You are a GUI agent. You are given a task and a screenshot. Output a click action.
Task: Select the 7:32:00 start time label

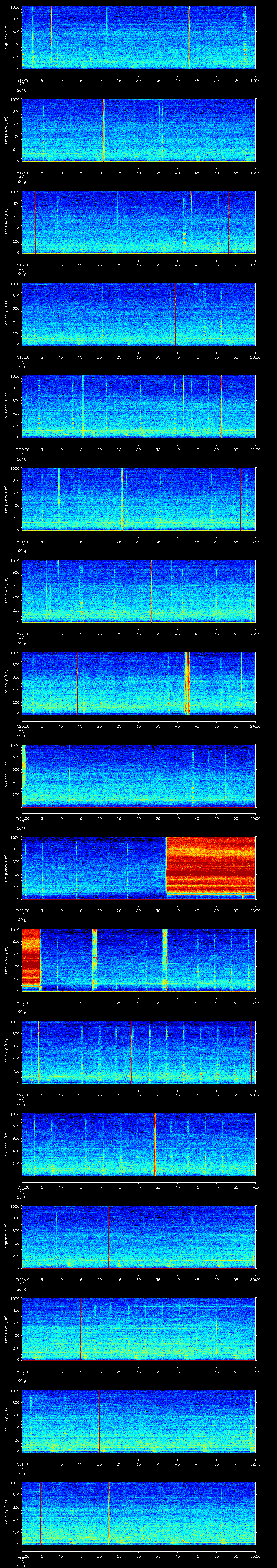pos(22,1556)
